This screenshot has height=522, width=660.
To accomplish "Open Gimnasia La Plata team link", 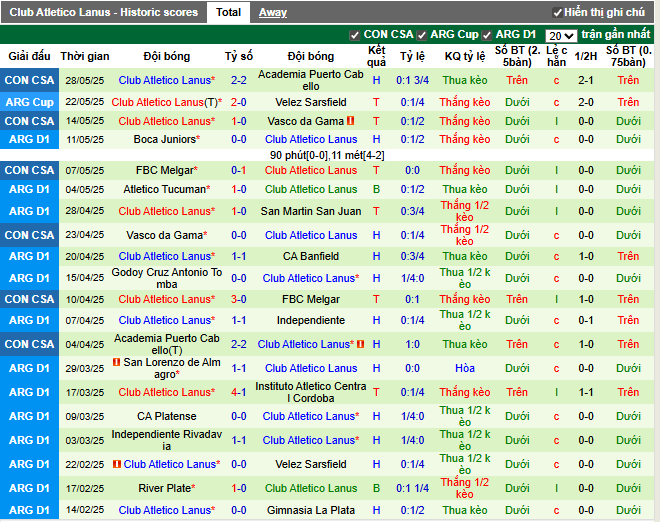I will [x=311, y=510].
